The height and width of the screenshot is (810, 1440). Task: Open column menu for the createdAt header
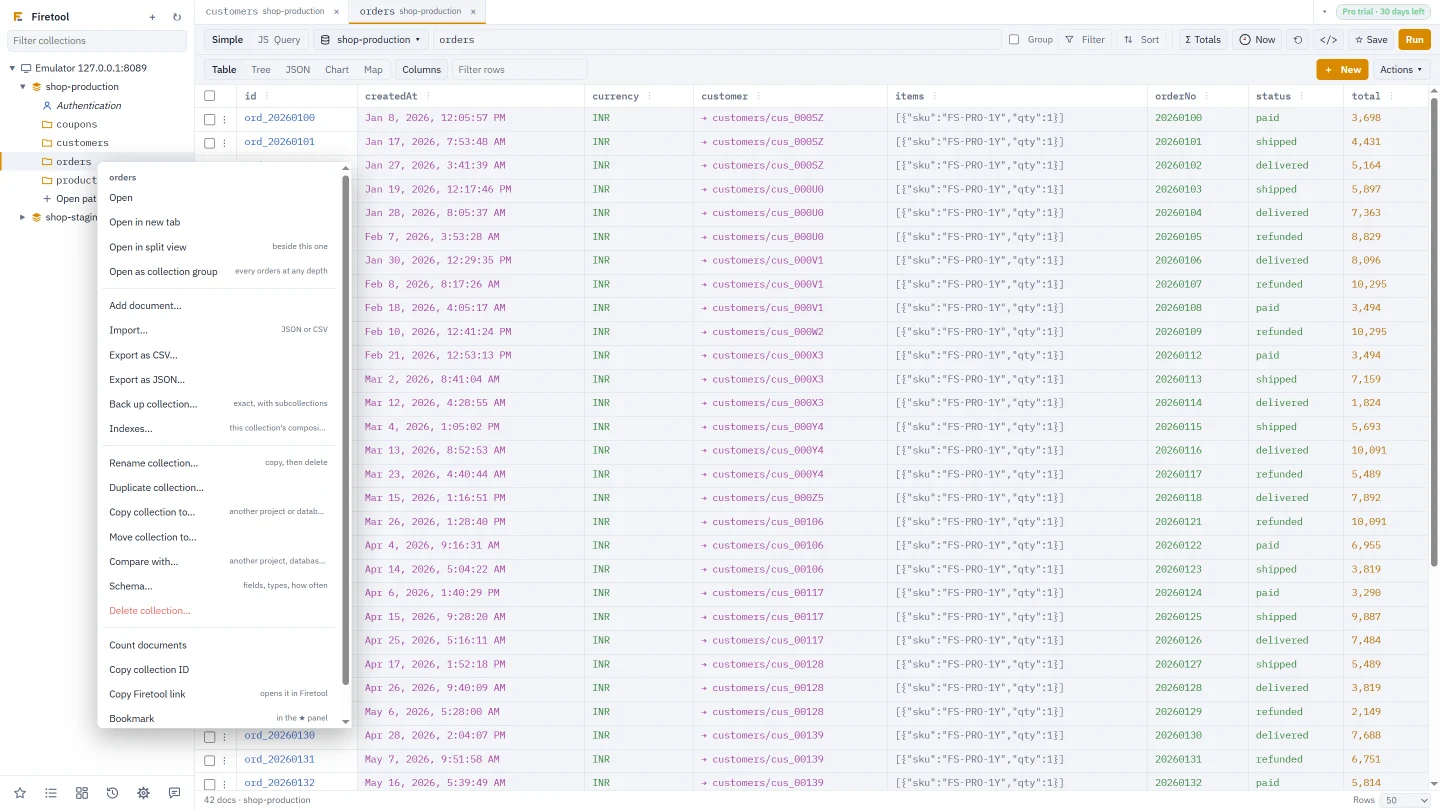click(x=429, y=97)
